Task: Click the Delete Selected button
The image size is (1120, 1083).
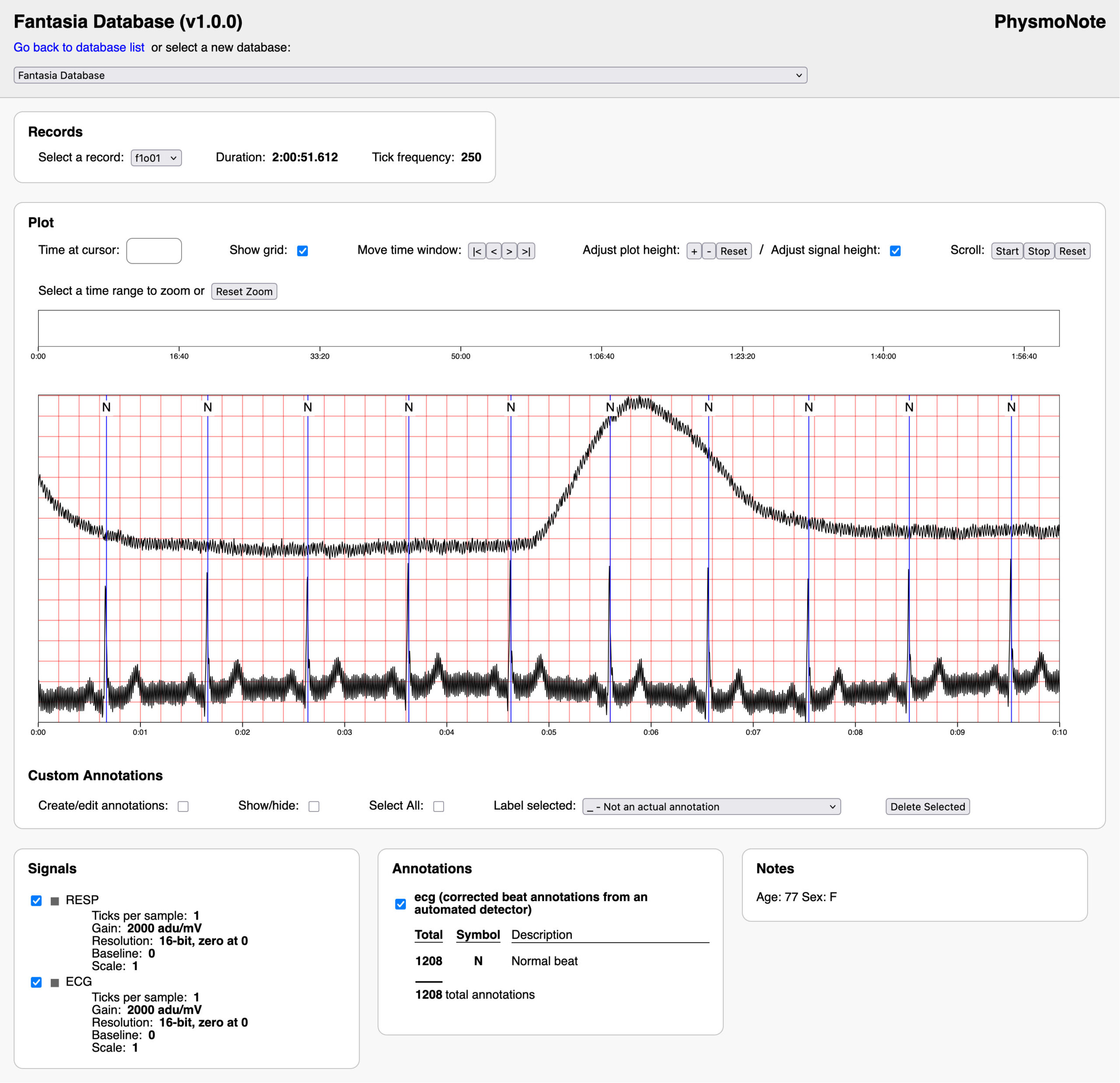Action: 927,807
